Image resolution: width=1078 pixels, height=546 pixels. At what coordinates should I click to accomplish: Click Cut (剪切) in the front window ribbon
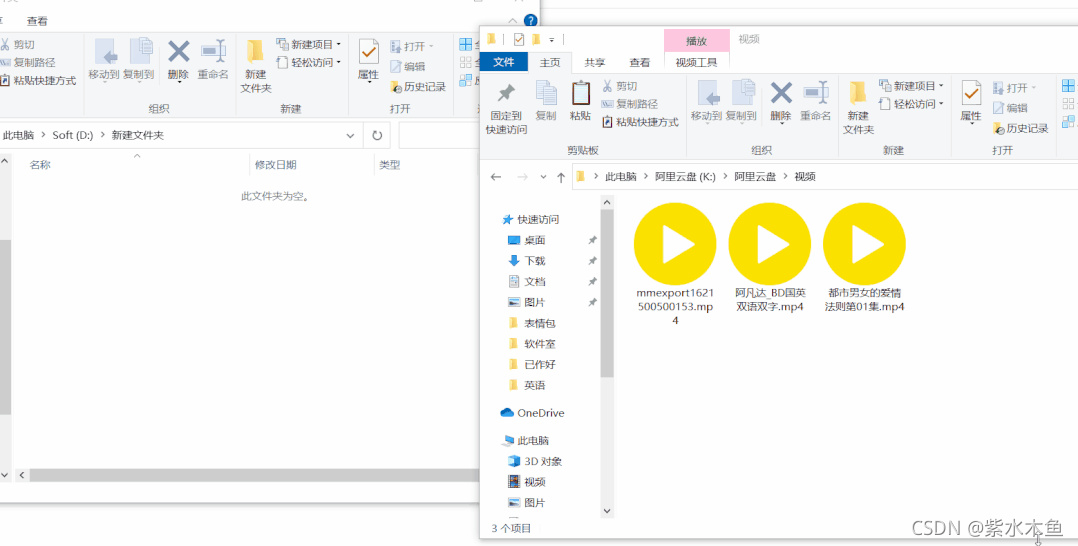pyautogui.click(x=619, y=86)
